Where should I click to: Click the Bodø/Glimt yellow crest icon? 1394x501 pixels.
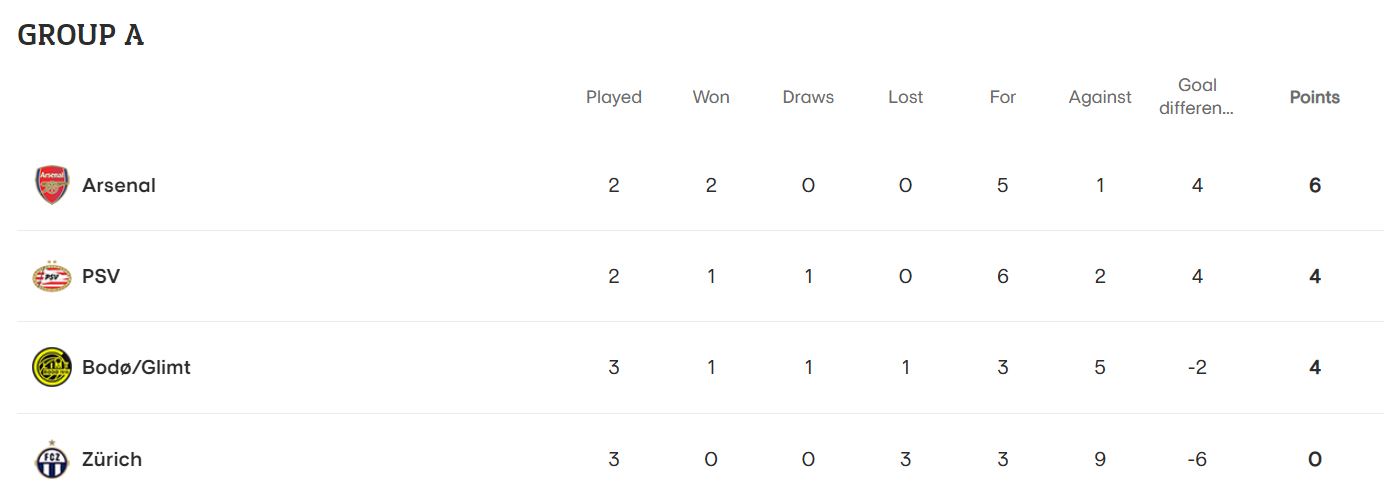pos(52,367)
